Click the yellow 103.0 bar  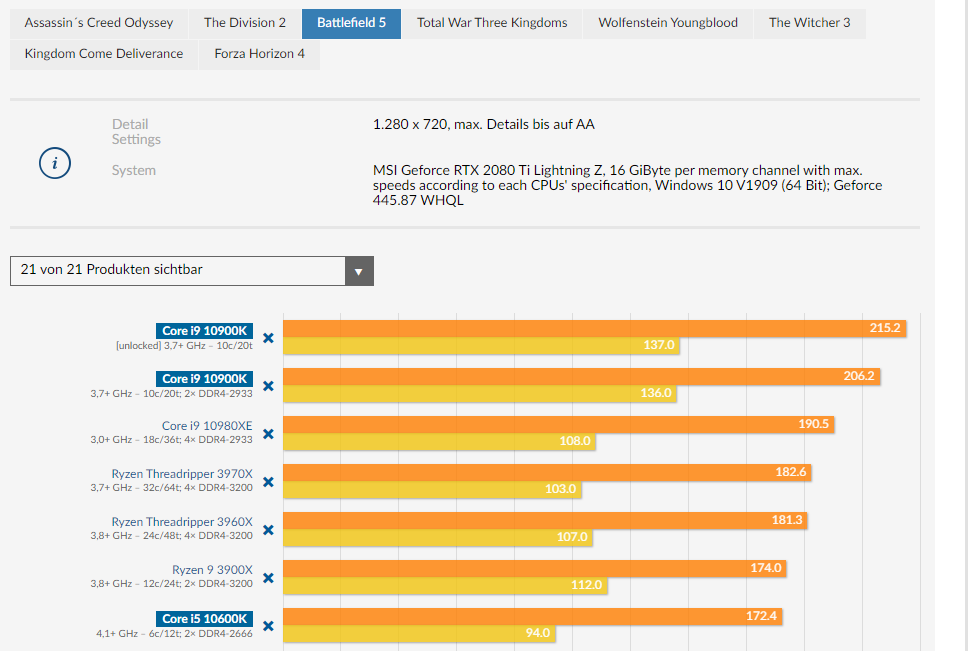(432, 489)
